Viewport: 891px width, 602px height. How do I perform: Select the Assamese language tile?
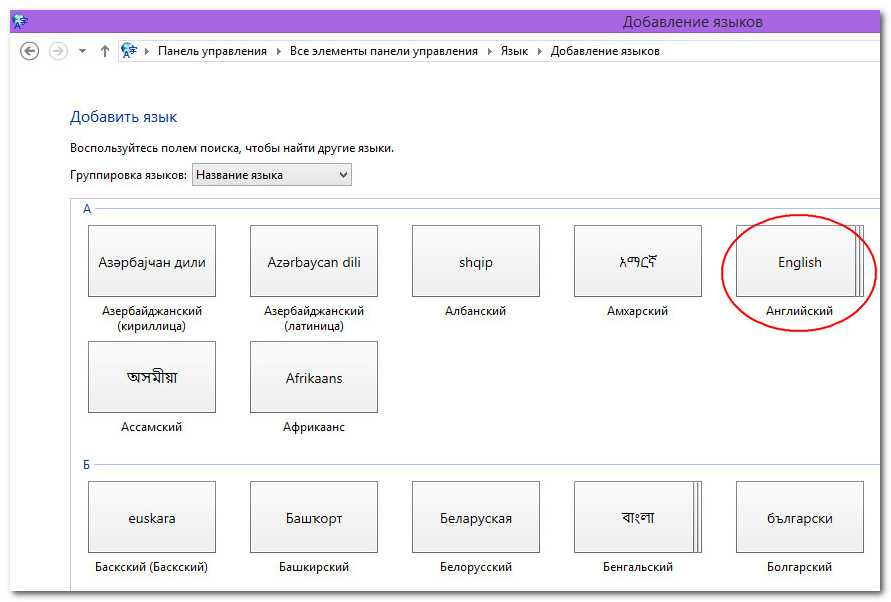[x=152, y=378]
